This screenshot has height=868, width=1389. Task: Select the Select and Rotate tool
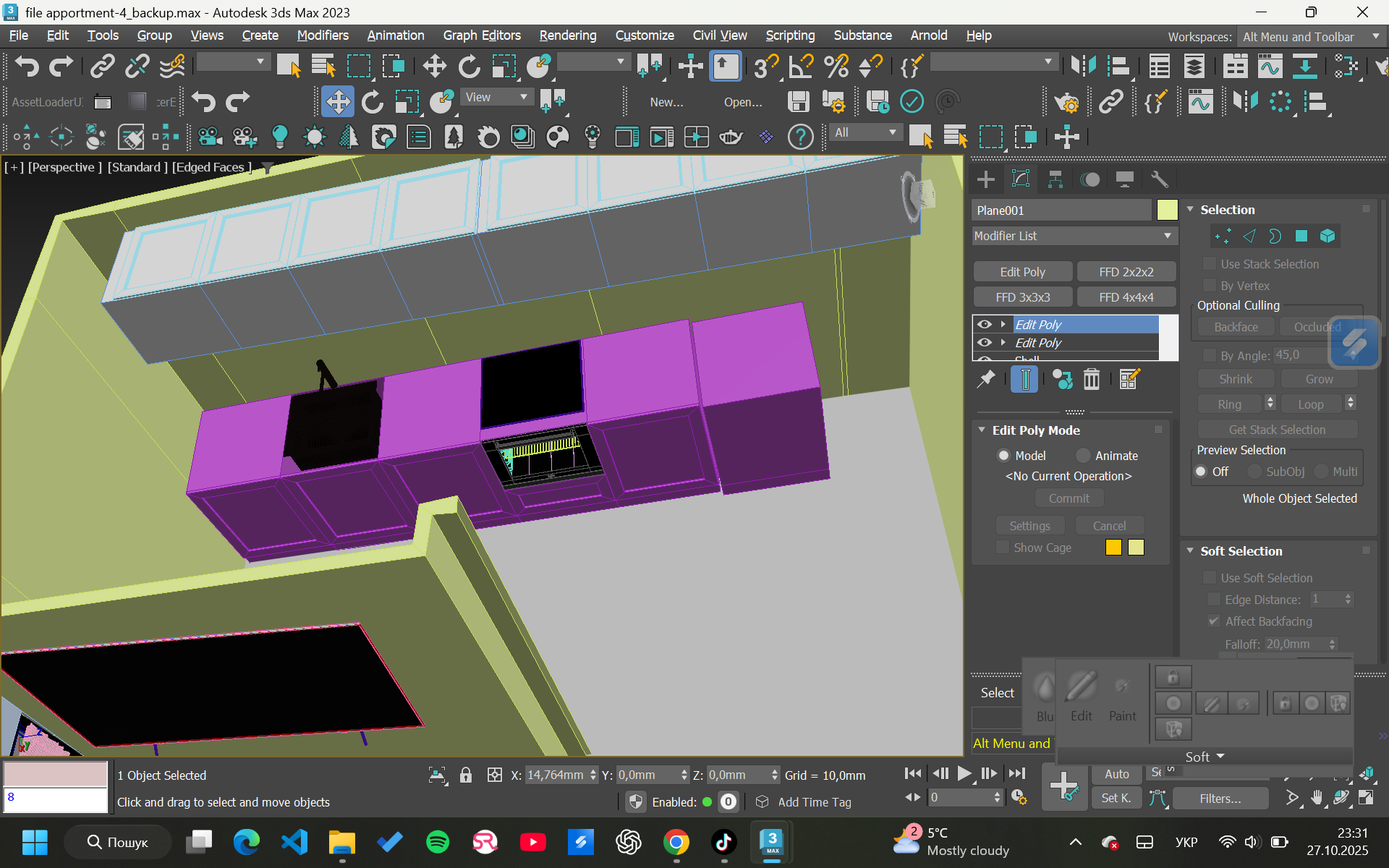470,67
